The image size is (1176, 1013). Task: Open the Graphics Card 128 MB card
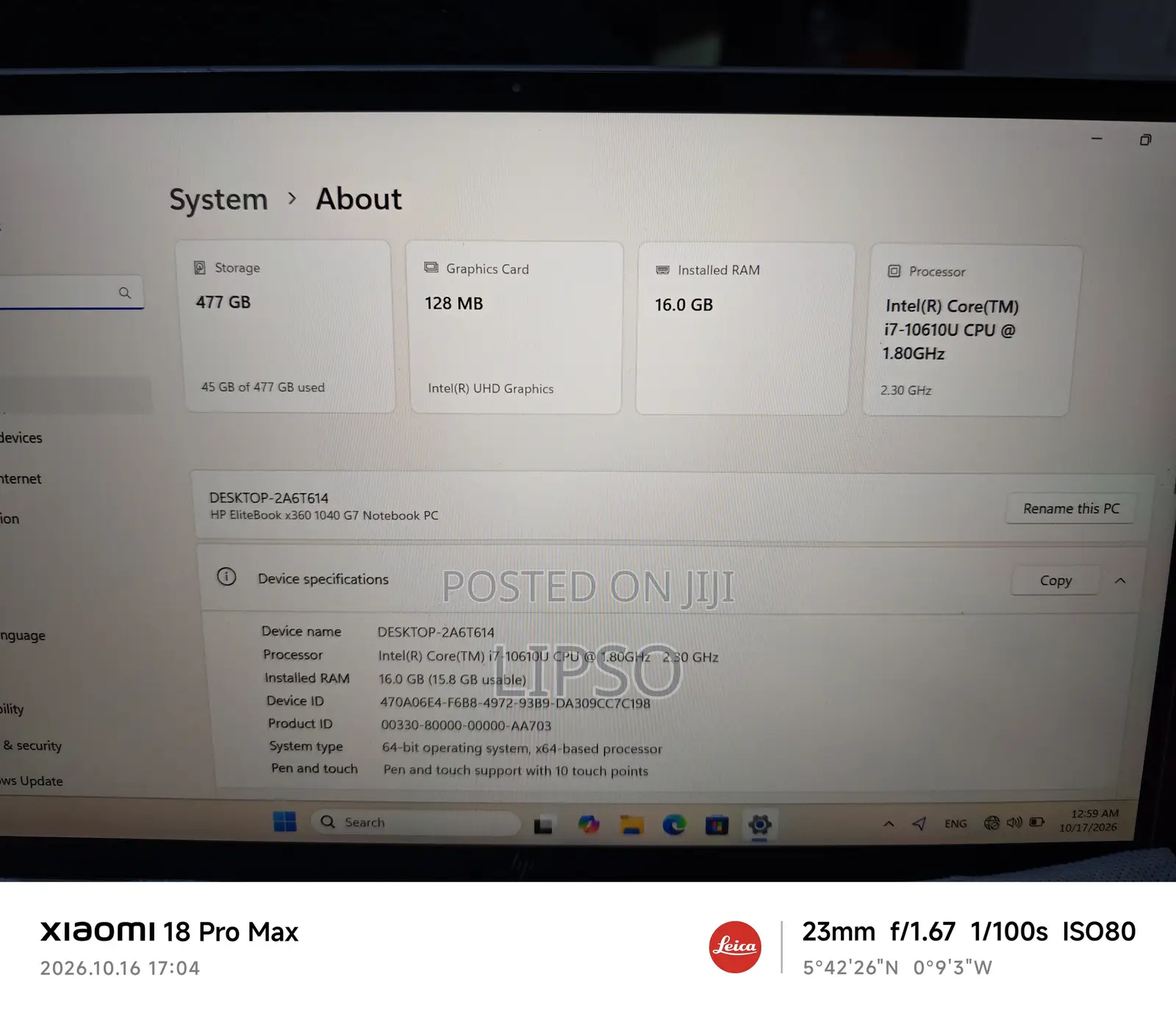(516, 327)
